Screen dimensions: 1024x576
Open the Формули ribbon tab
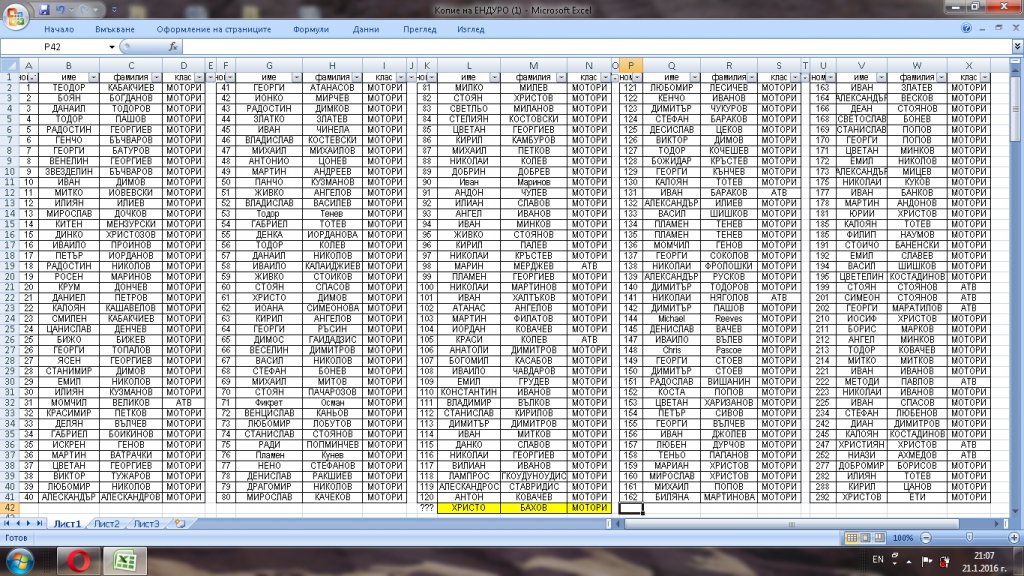click(311, 29)
